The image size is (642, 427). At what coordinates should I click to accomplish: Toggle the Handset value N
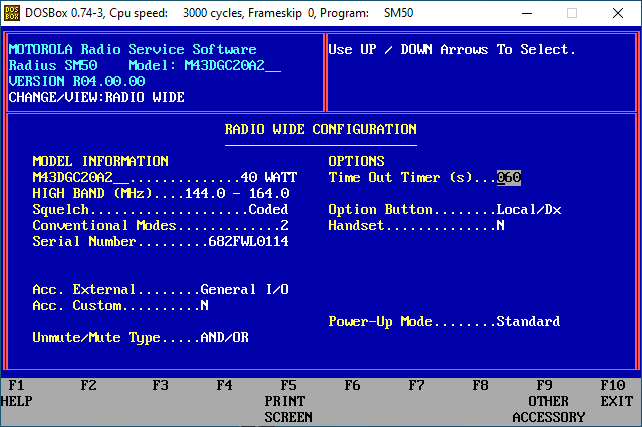tap(500, 226)
